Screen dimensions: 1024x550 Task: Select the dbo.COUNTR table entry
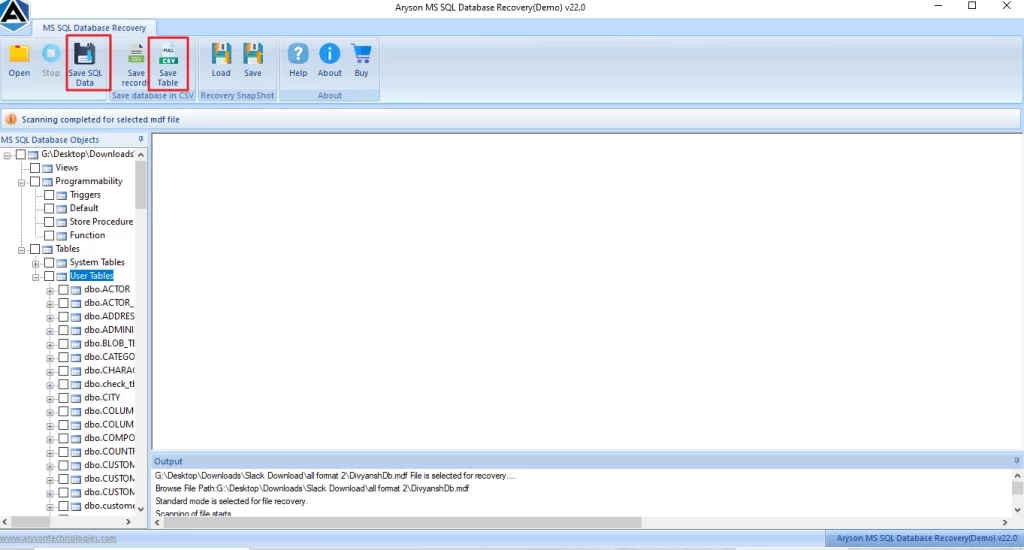109,451
